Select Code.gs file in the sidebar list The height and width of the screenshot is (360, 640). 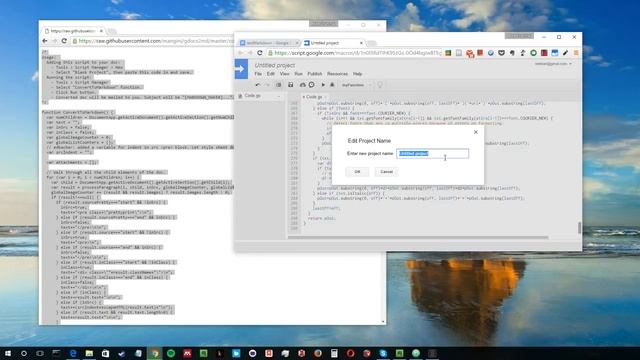pyautogui.click(x=253, y=96)
